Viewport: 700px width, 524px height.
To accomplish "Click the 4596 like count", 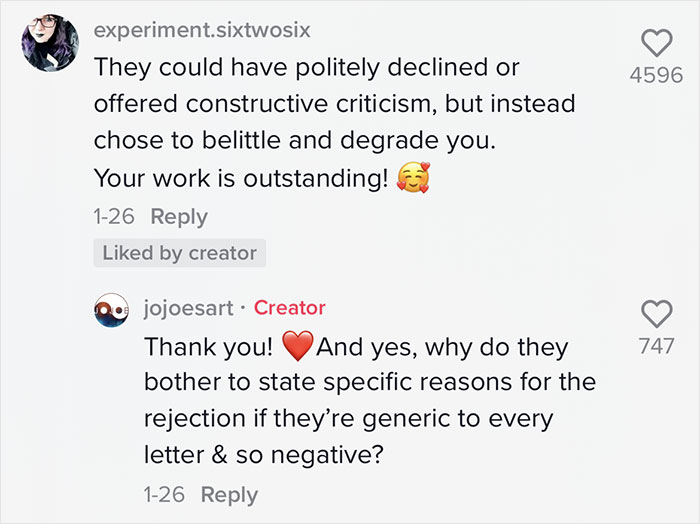I will click(656, 76).
